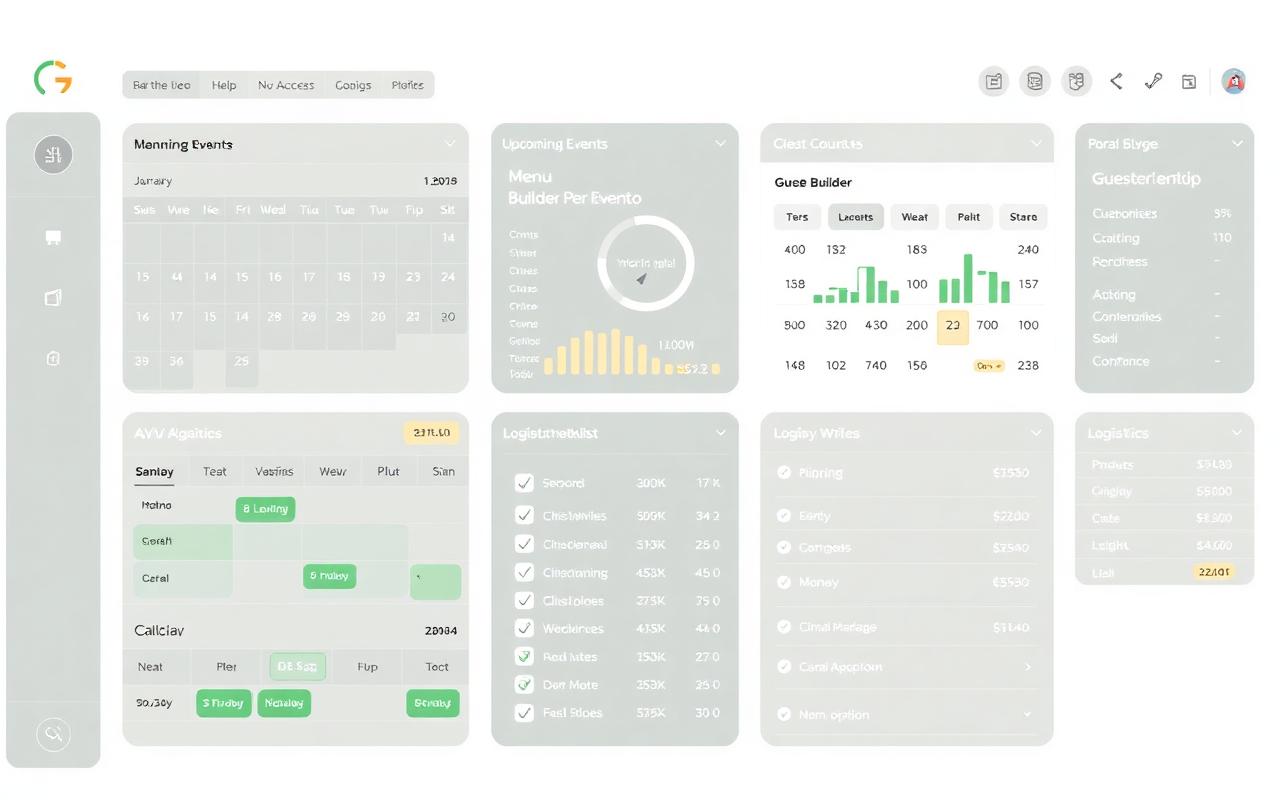
Task: Click the check icon next to Plinning
Action: (784, 472)
